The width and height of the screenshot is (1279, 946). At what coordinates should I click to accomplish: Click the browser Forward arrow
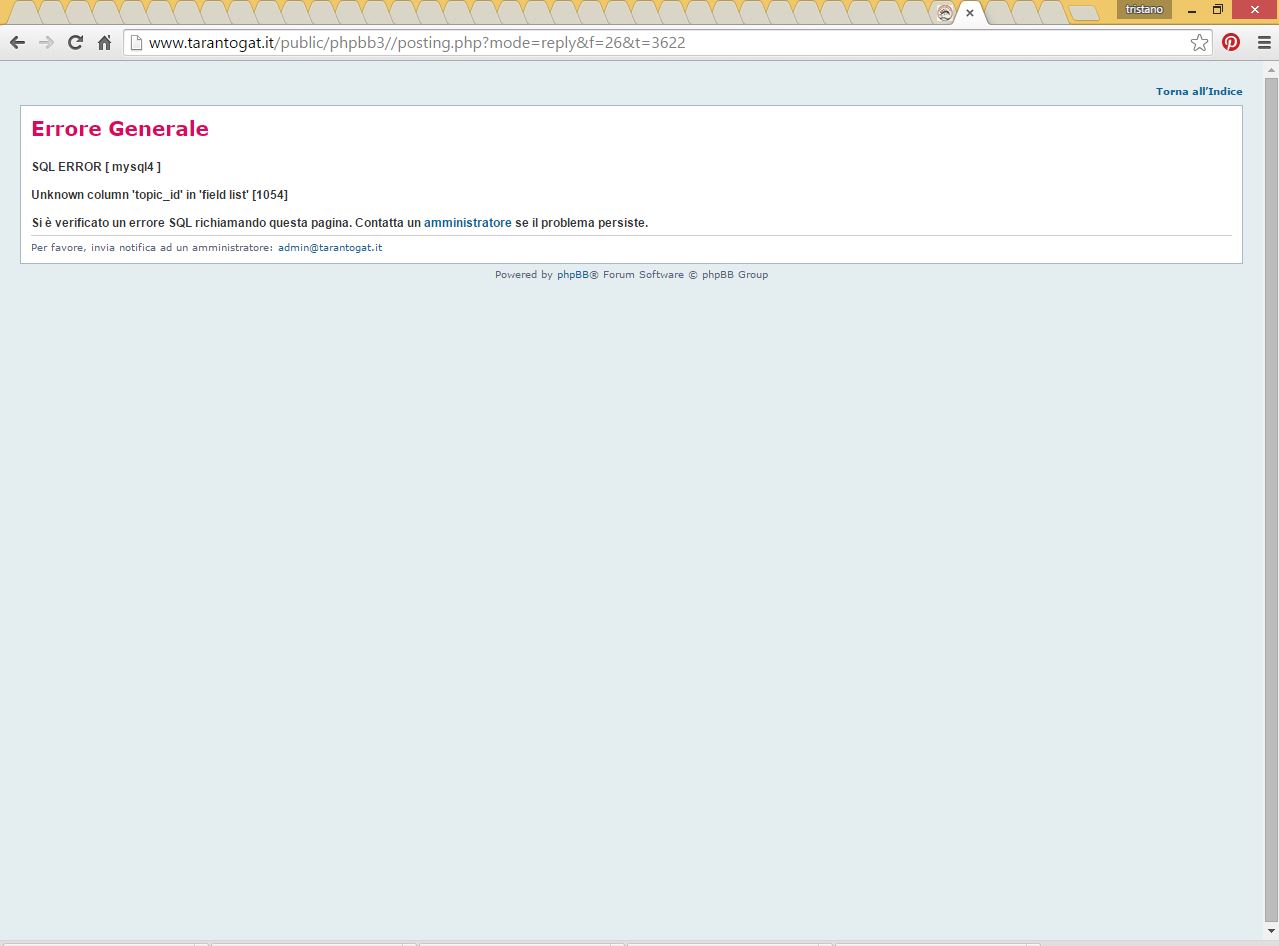coord(46,43)
